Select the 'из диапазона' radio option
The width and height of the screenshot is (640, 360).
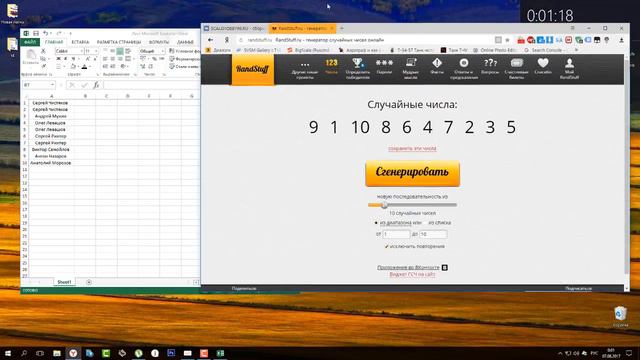tap(376, 223)
